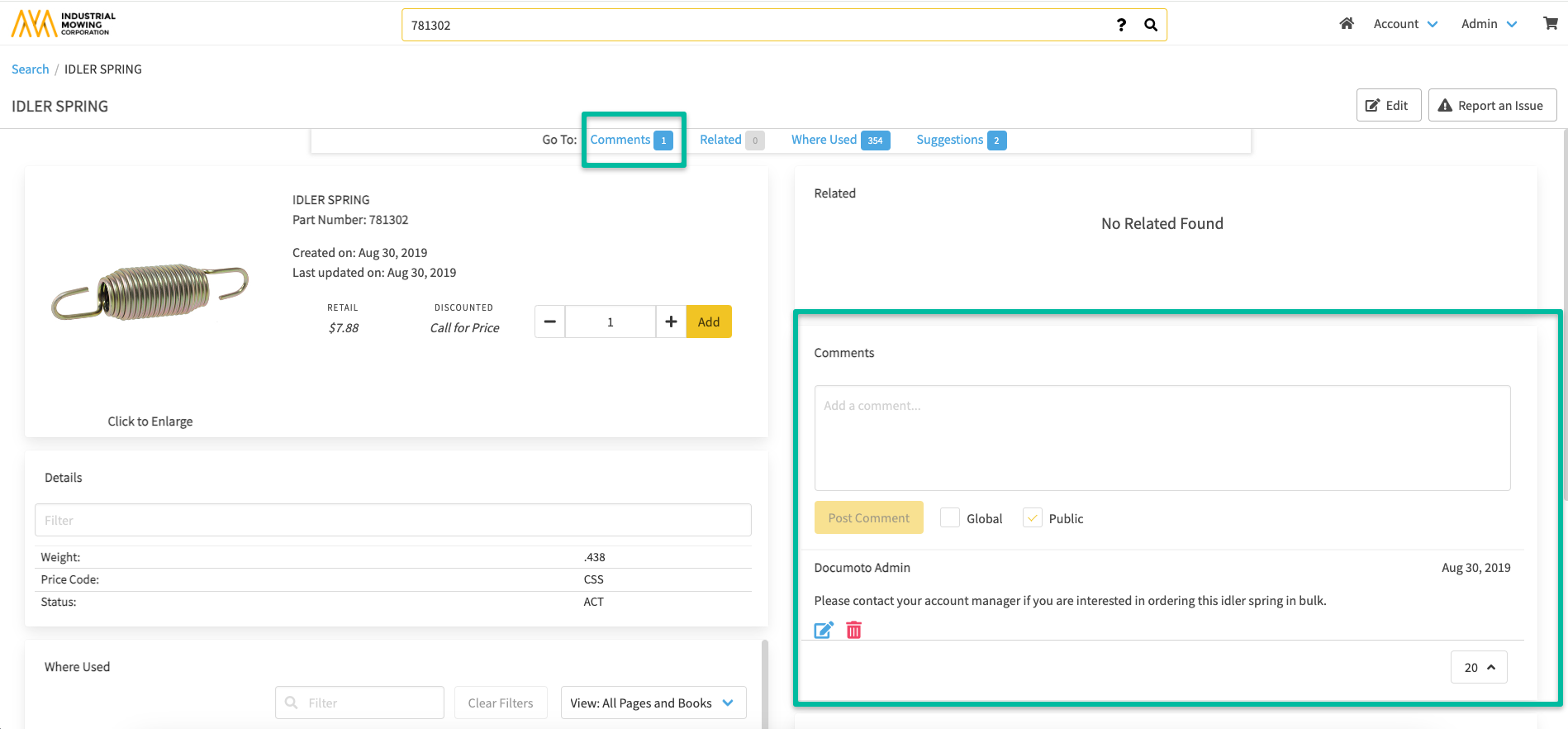
Task: Open View: All Pages and Books dropdown
Action: 653,703
